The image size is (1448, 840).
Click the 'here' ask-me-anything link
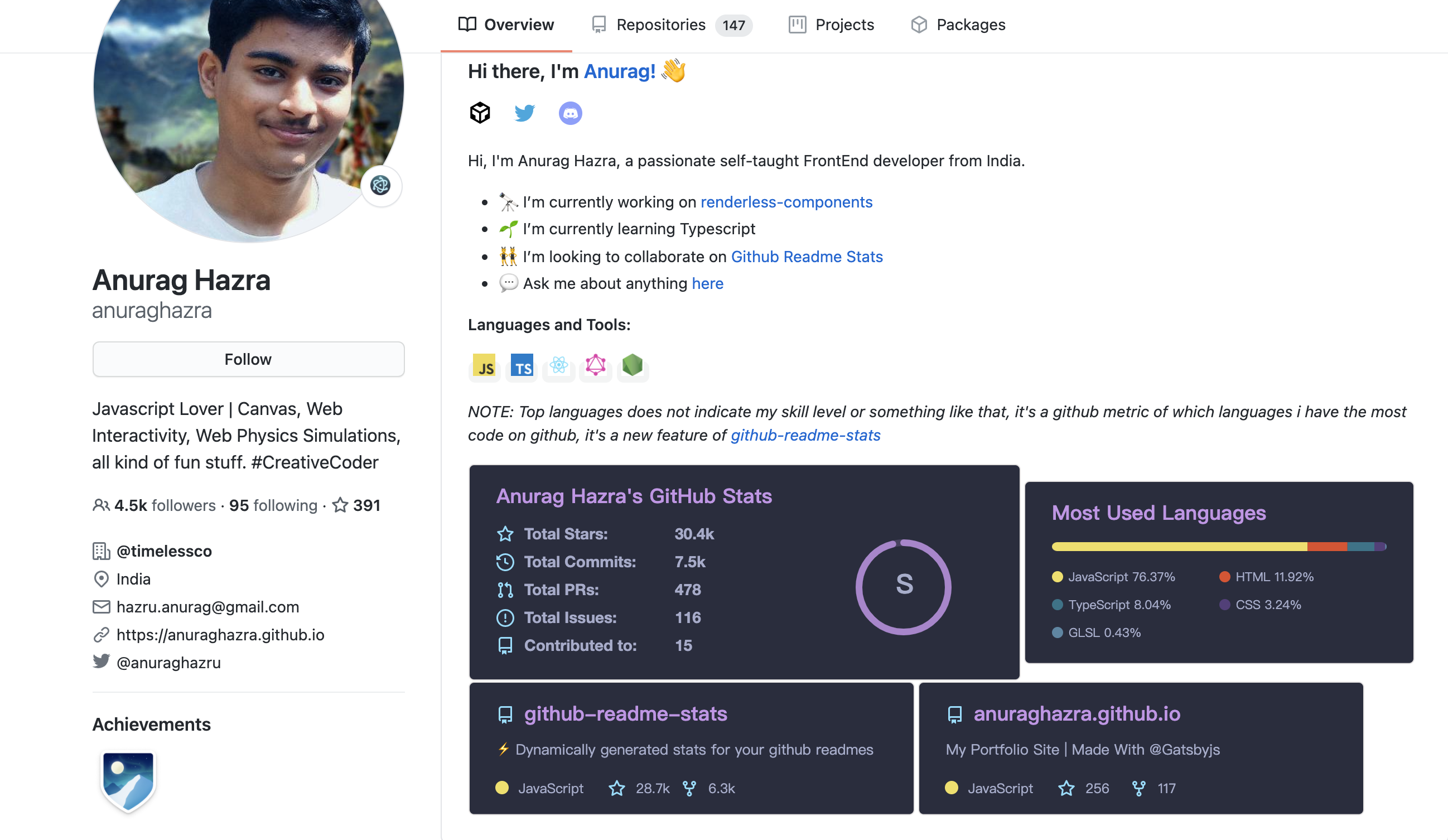point(707,284)
